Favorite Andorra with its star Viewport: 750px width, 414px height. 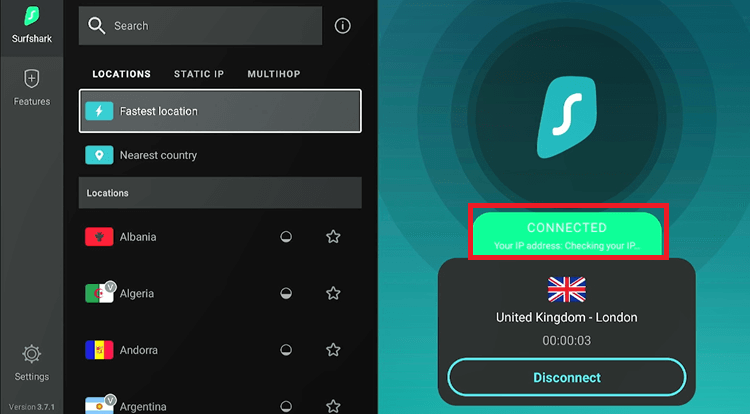click(x=333, y=350)
